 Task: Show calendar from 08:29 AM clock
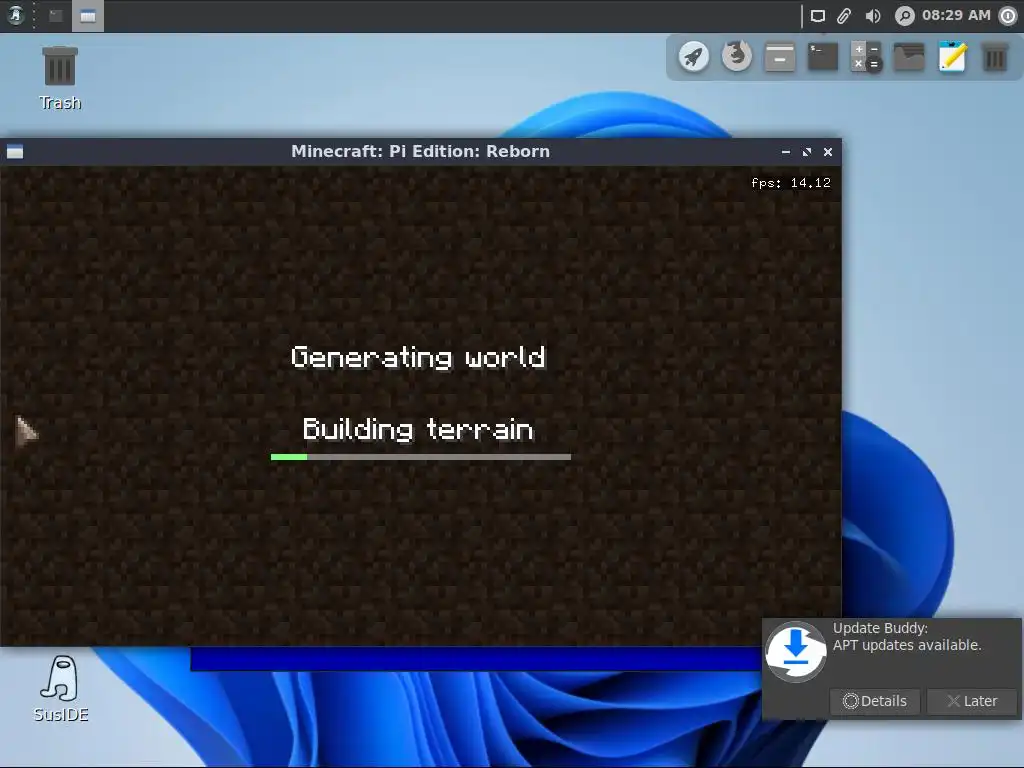click(956, 15)
